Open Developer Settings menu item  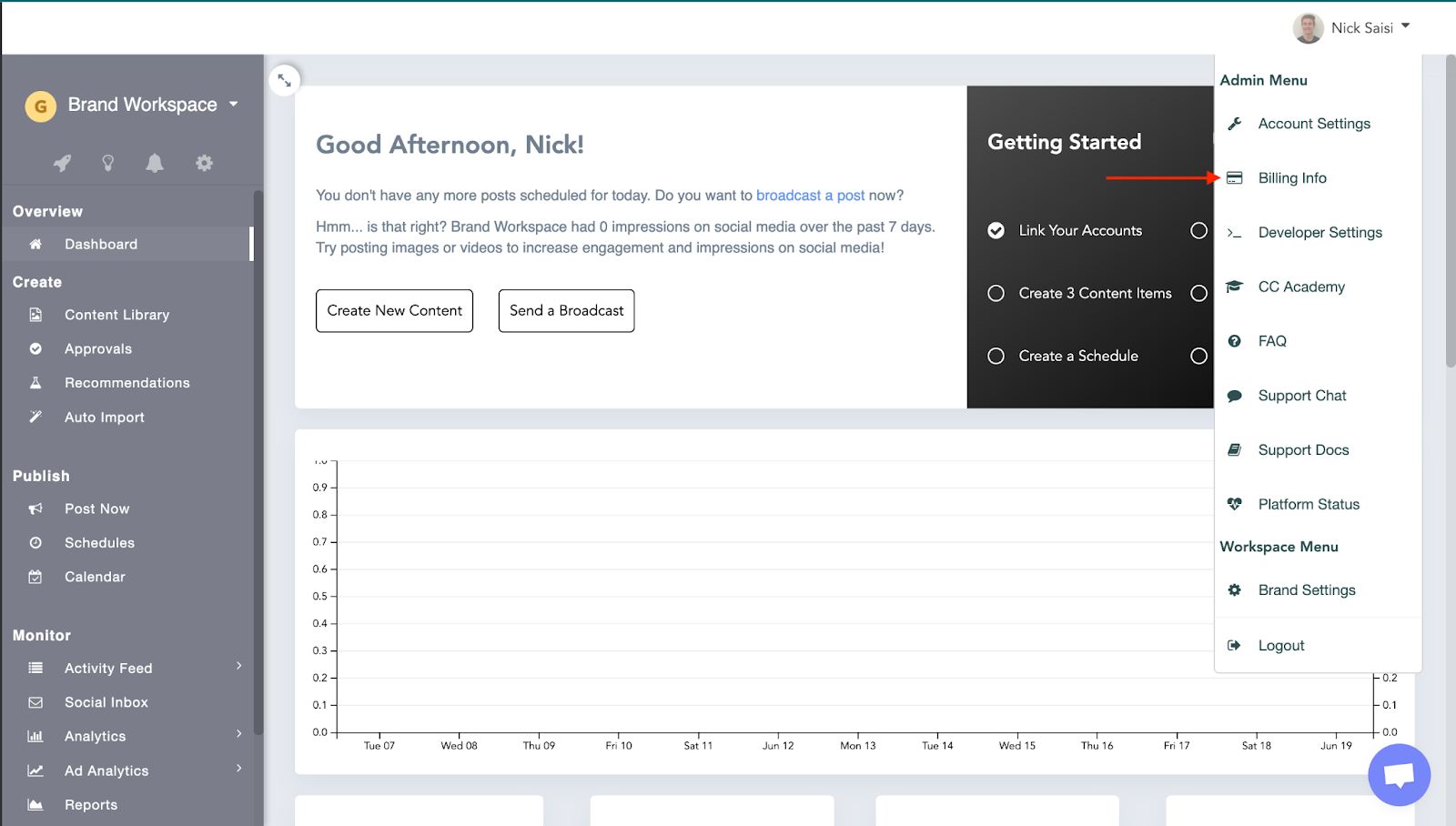[x=1319, y=233]
